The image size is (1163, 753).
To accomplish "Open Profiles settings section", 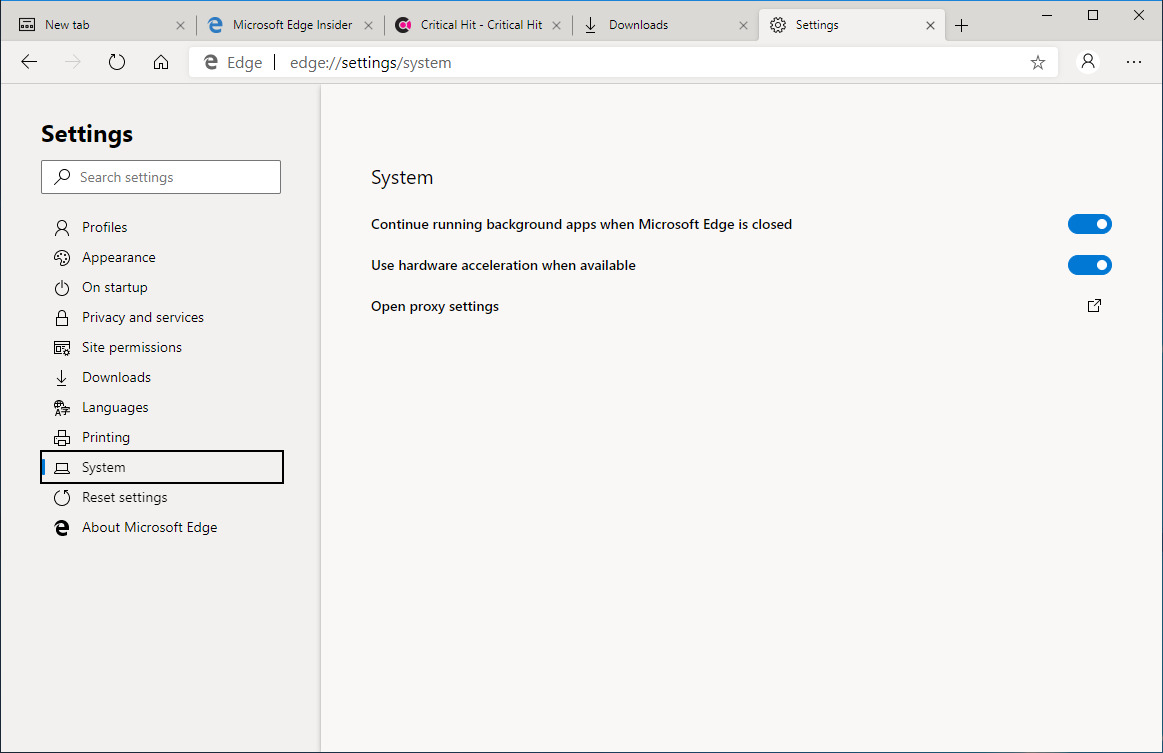I will coord(104,227).
